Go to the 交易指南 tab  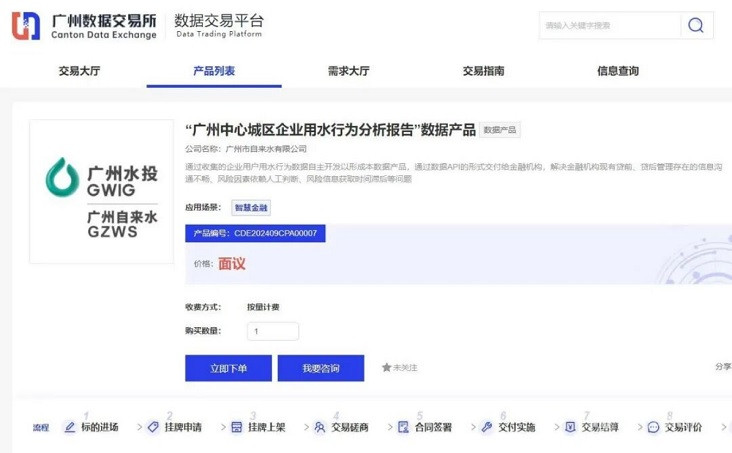point(483,71)
